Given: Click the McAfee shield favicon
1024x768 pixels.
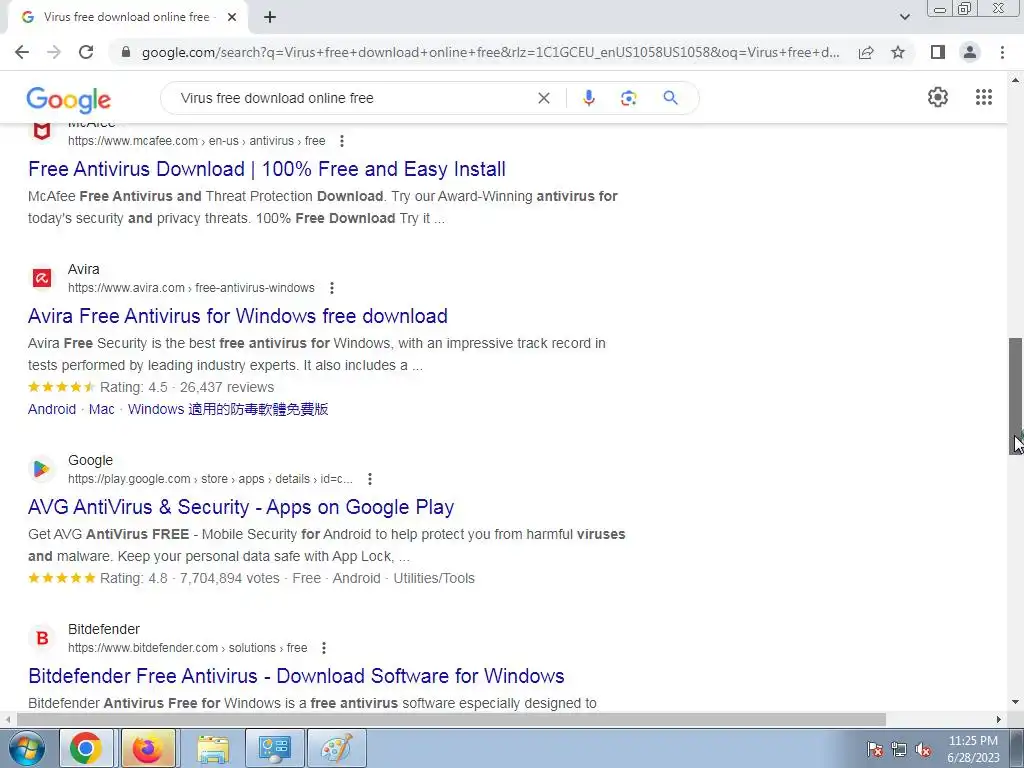Looking at the screenshot, I should 42,131.
